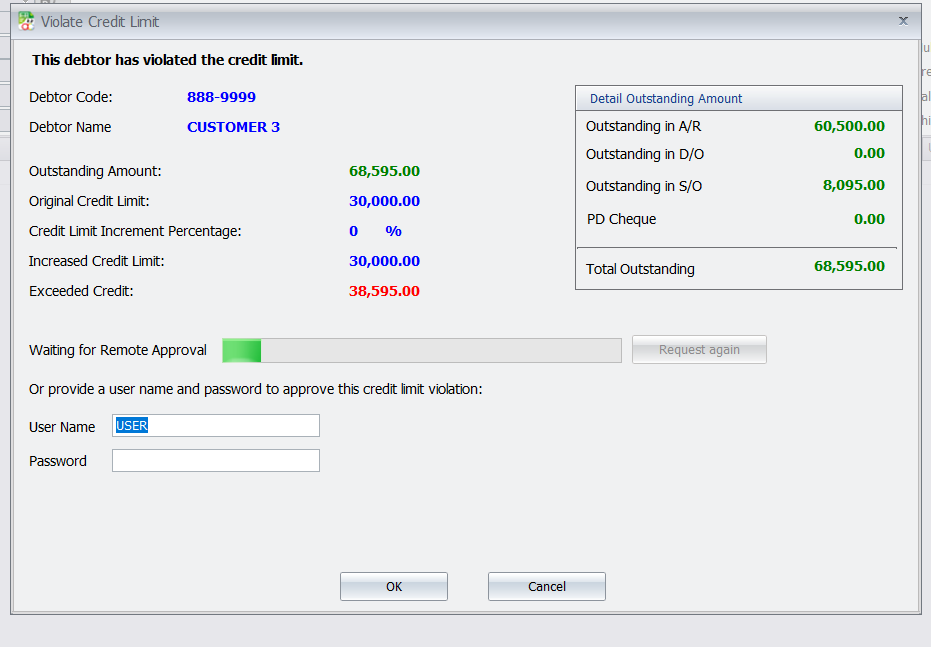Click the Violate Credit Limit title bar icon
This screenshot has height=647, width=931.
point(26,20)
